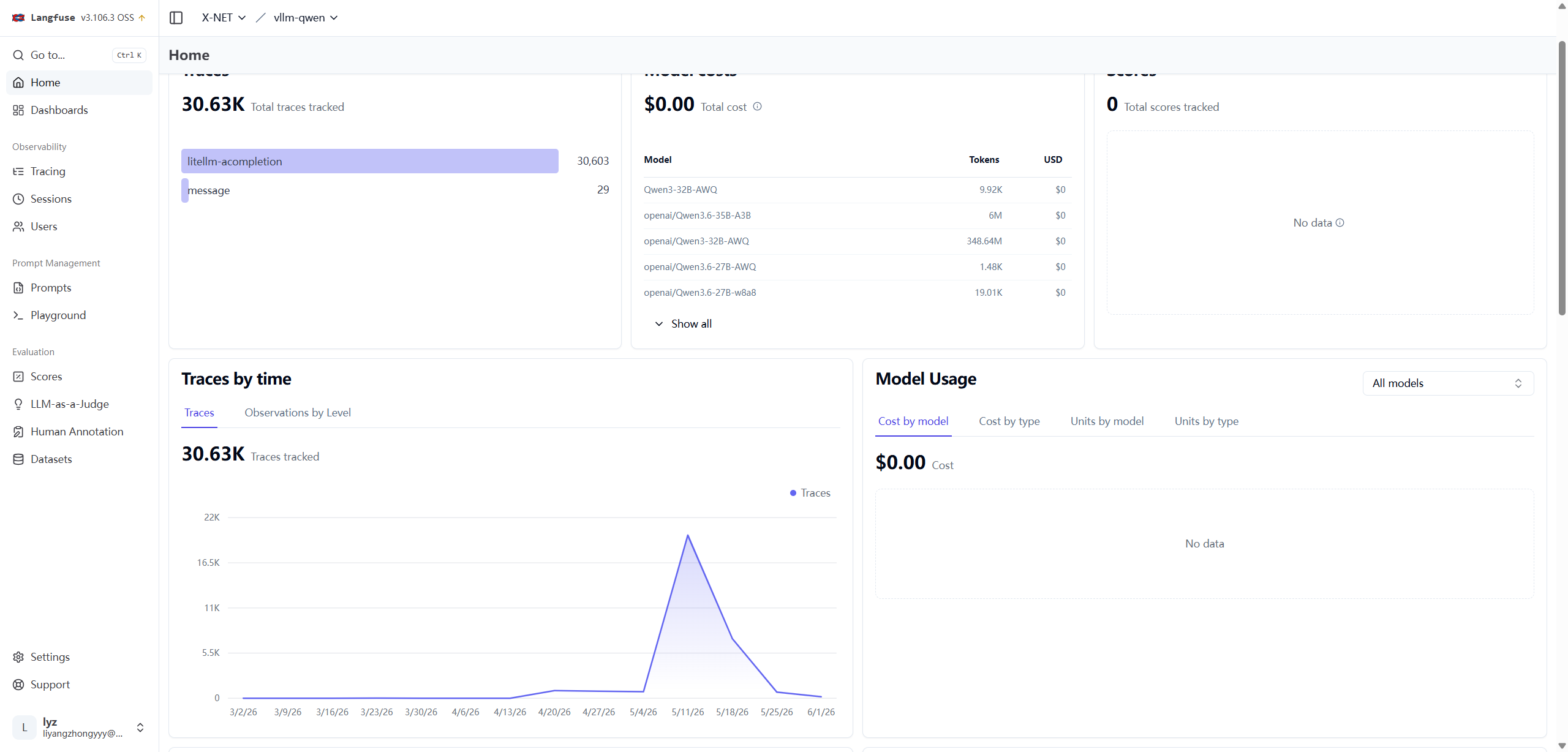Switch to Units by model tab

pos(1107,421)
